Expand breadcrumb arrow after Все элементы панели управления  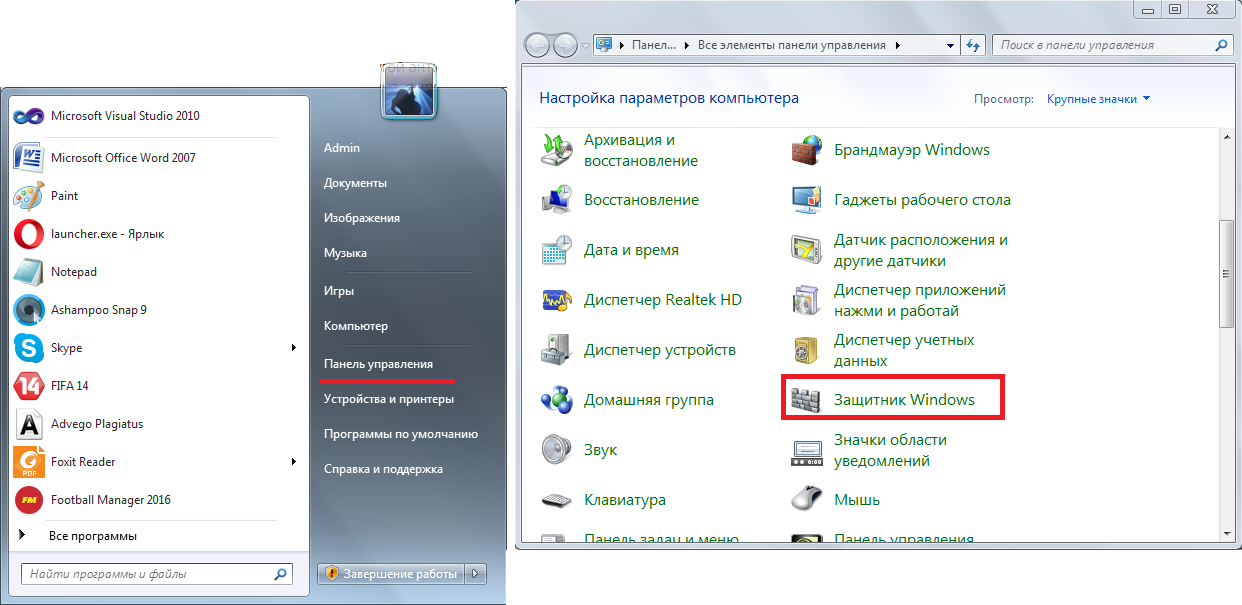pyautogui.click(x=898, y=45)
